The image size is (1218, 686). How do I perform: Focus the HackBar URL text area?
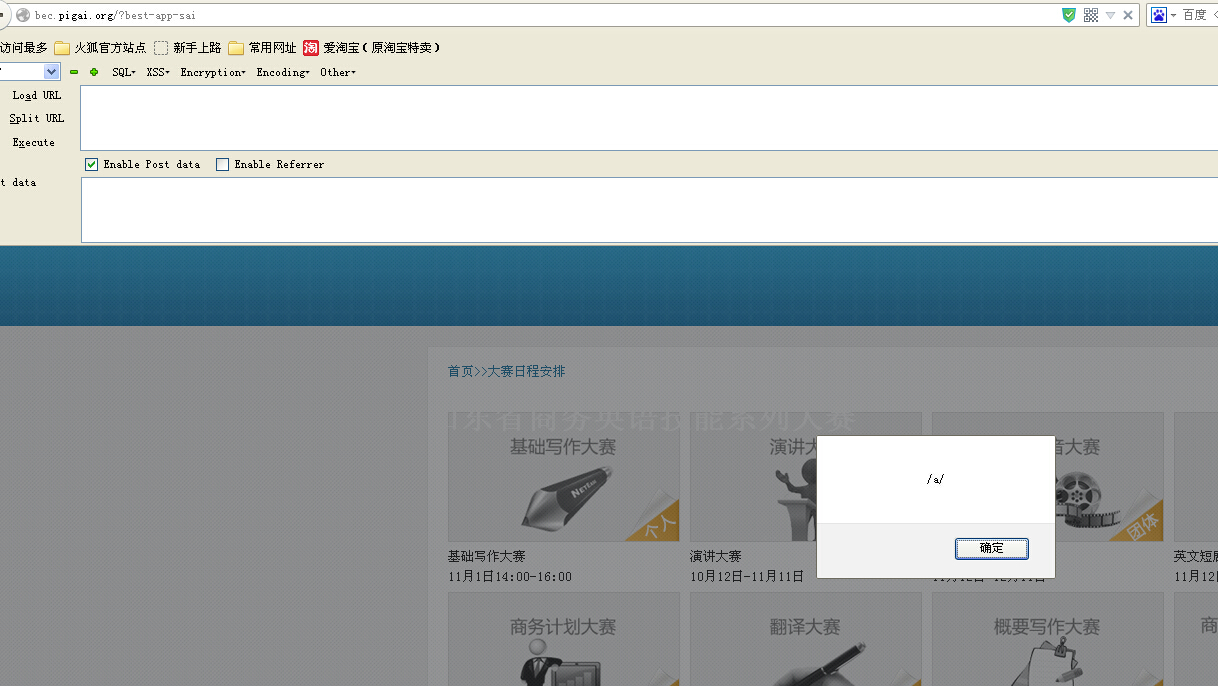(x=649, y=118)
